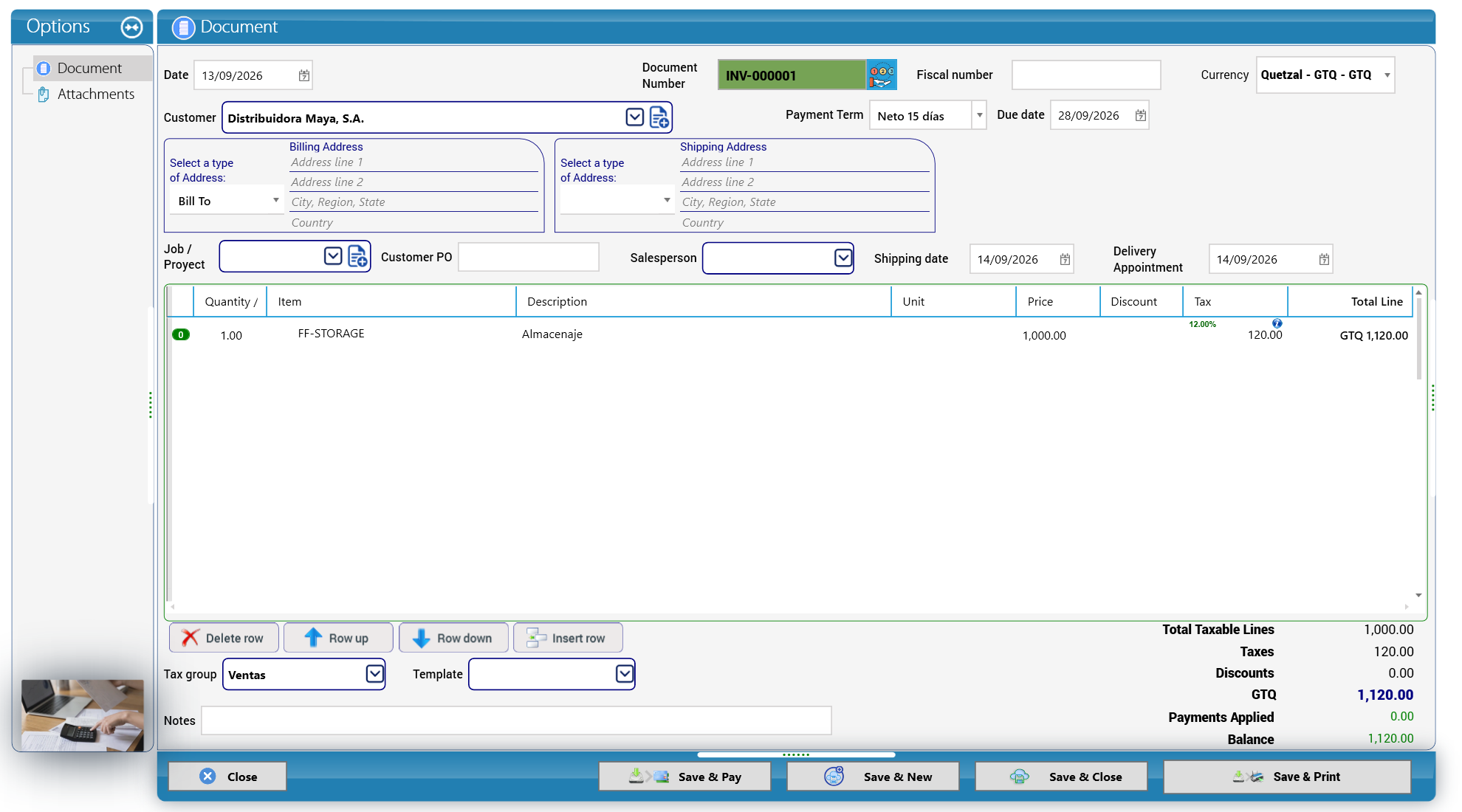Open the Due date calendar icon
This screenshot has height=812, width=1462.
(1141, 115)
